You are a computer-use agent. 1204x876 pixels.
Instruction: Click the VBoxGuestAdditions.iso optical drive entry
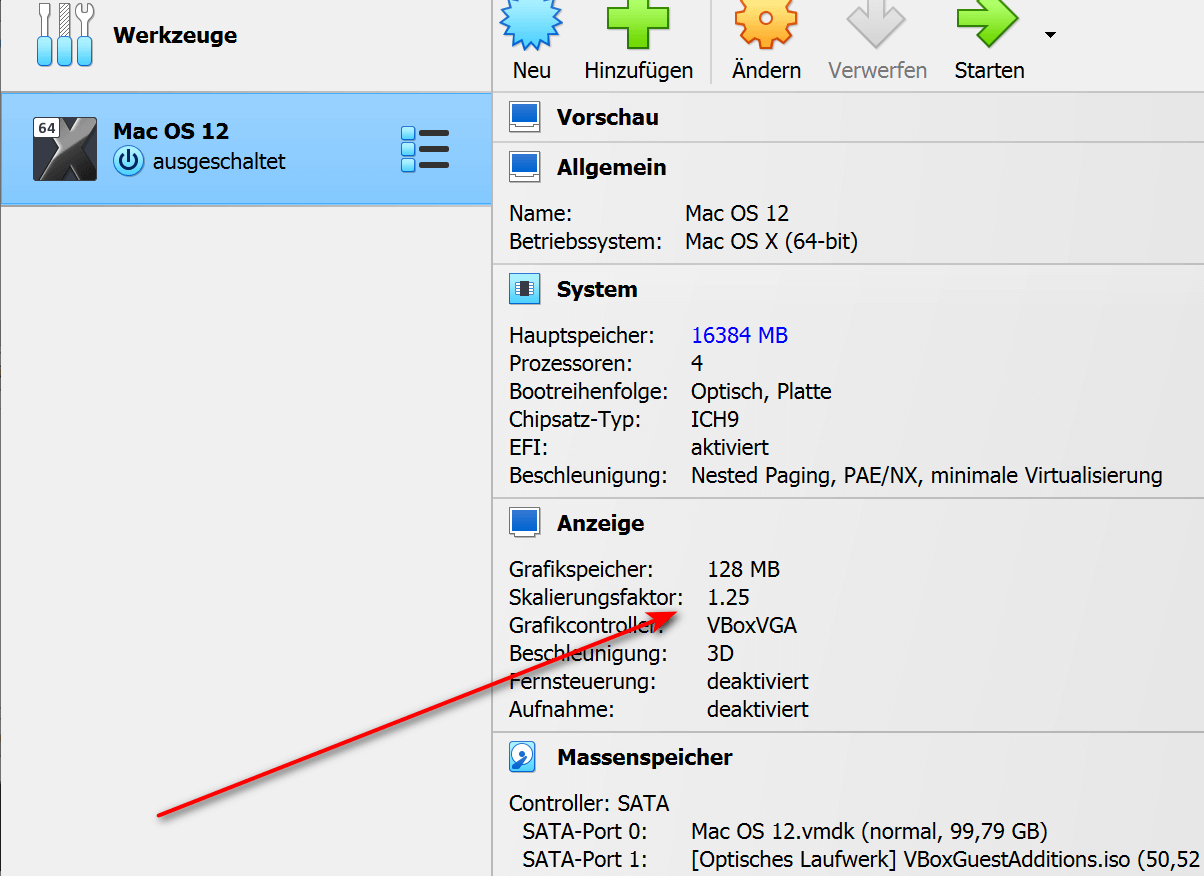(x=945, y=859)
